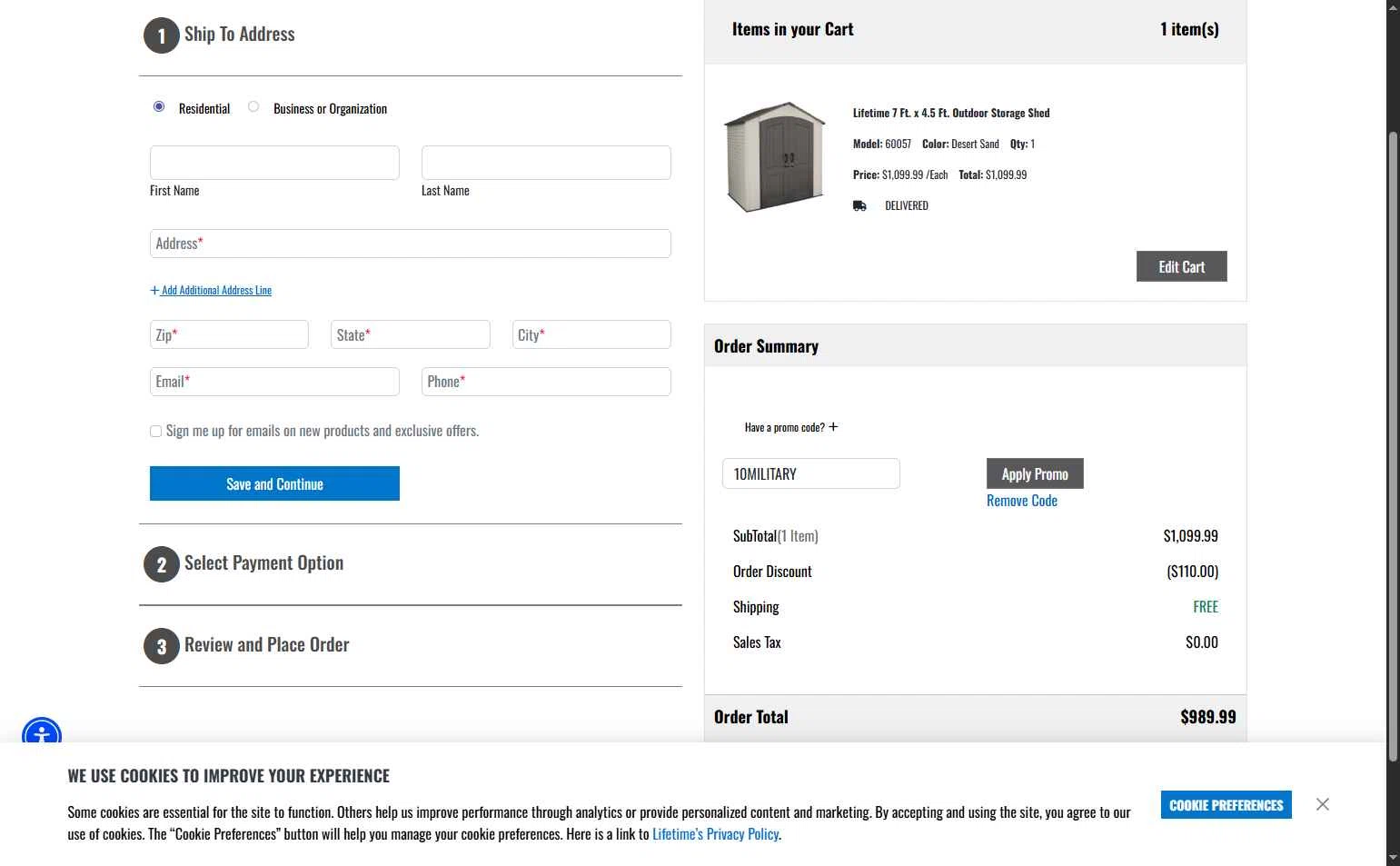Open Review and Place Order step
The width and height of the screenshot is (1400, 866).
(266, 645)
